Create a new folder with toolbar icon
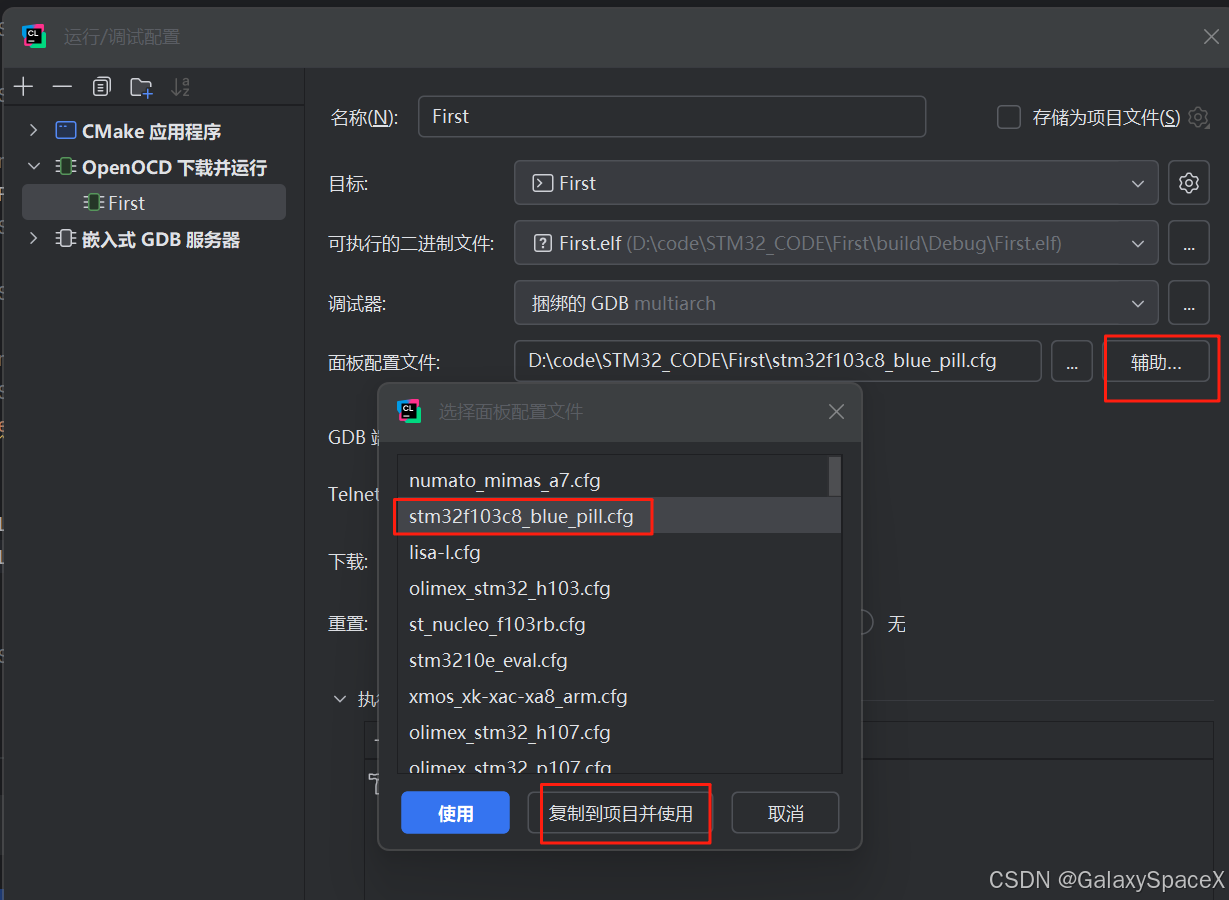The height and width of the screenshot is (900, 1229). (141, 87)
